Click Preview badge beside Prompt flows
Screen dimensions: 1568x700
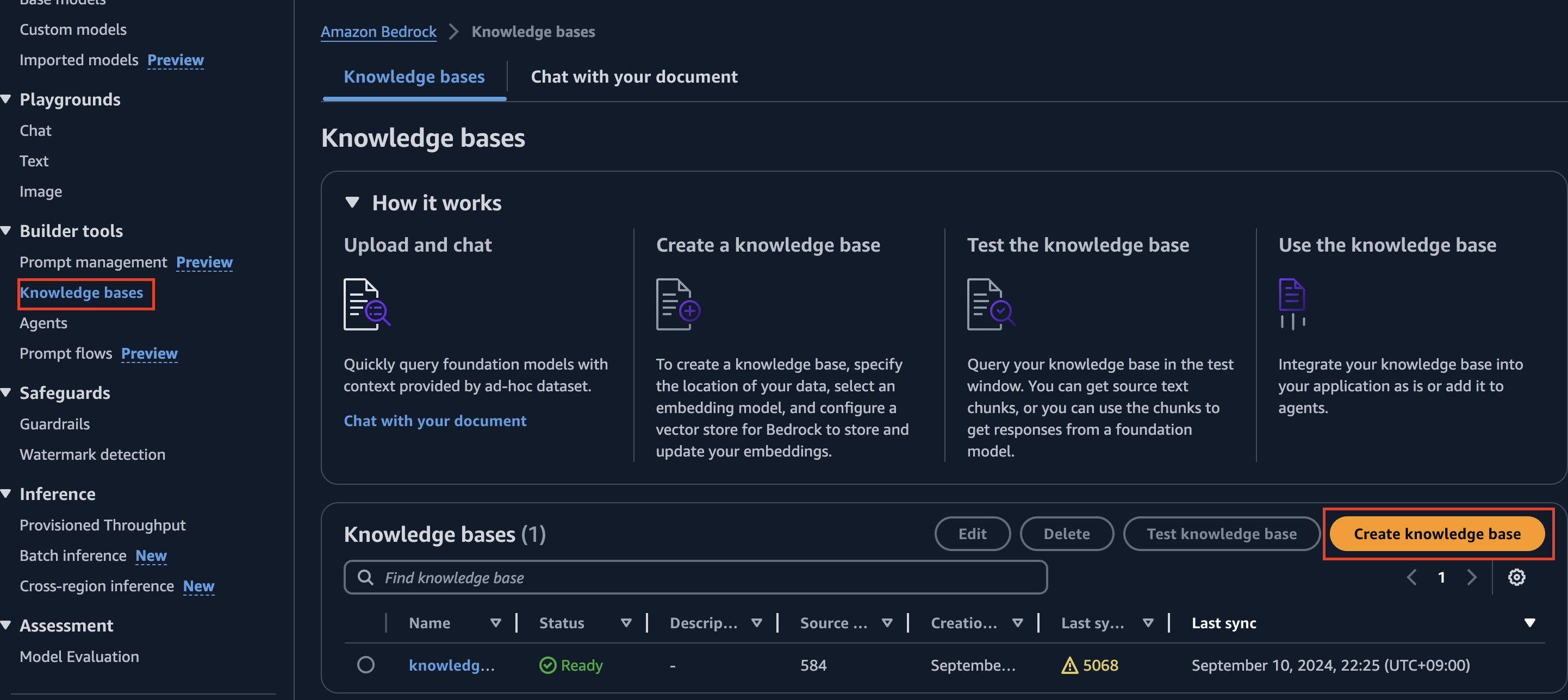(x=149, y=353)
